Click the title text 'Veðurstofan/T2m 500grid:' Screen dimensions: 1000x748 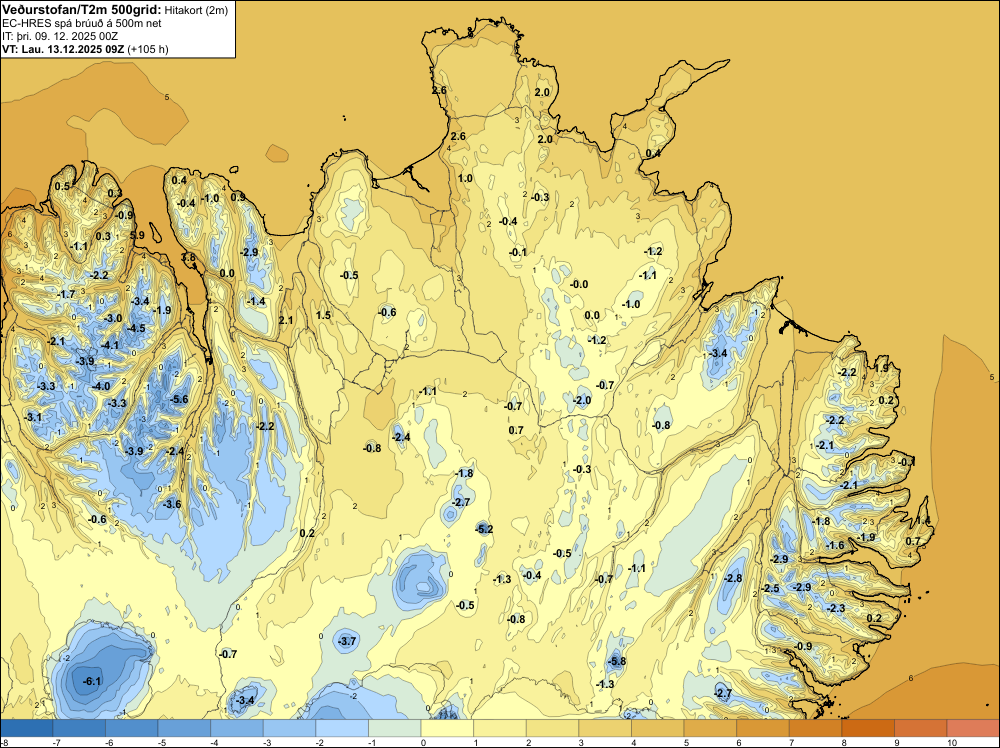pyautogui.click(x=82, y=10)
